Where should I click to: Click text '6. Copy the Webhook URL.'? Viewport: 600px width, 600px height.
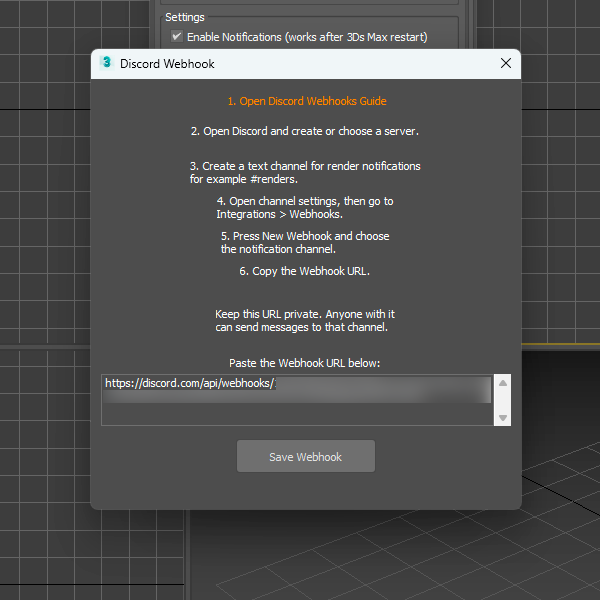[305, 271]
